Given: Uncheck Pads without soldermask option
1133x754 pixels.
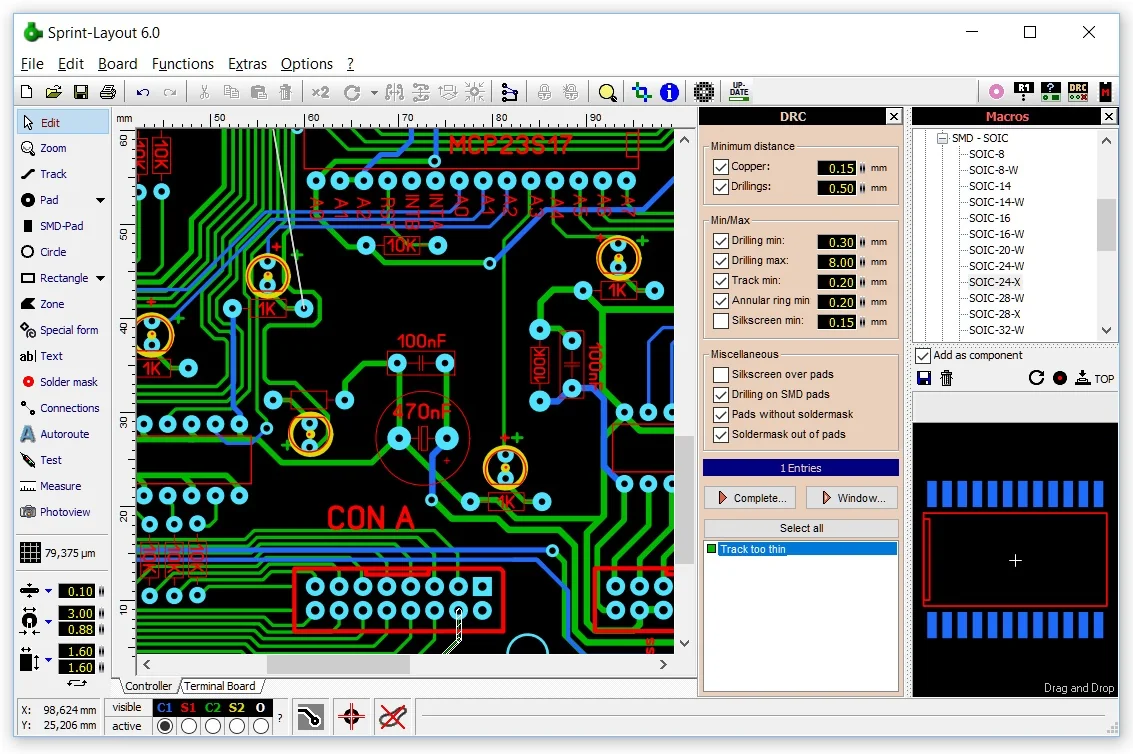Looking at the screenshot, I should pyautogui.click(x=721, y=414).
